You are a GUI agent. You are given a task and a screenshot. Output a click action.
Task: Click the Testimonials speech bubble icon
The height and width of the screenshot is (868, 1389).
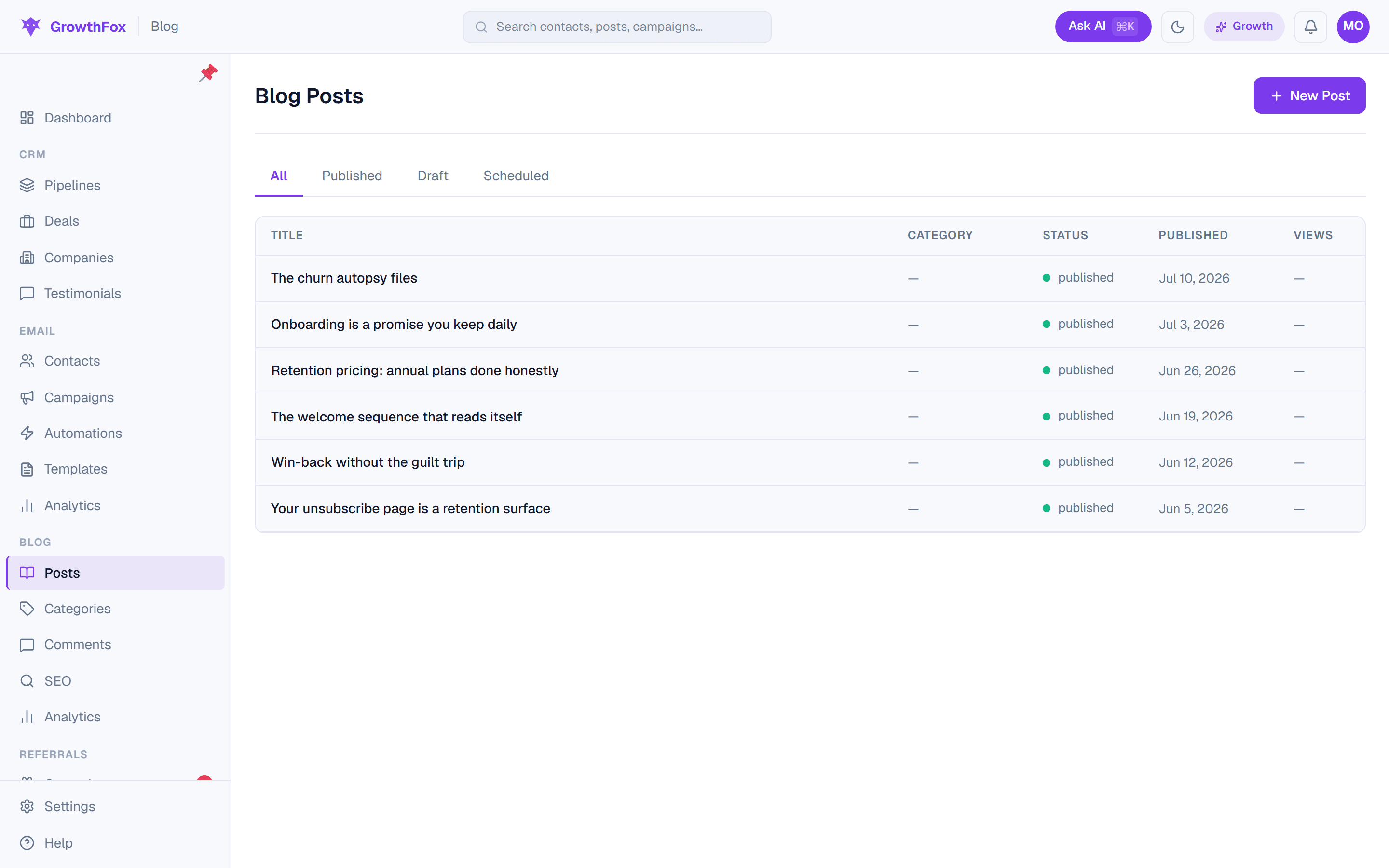(x=27, y=293)
